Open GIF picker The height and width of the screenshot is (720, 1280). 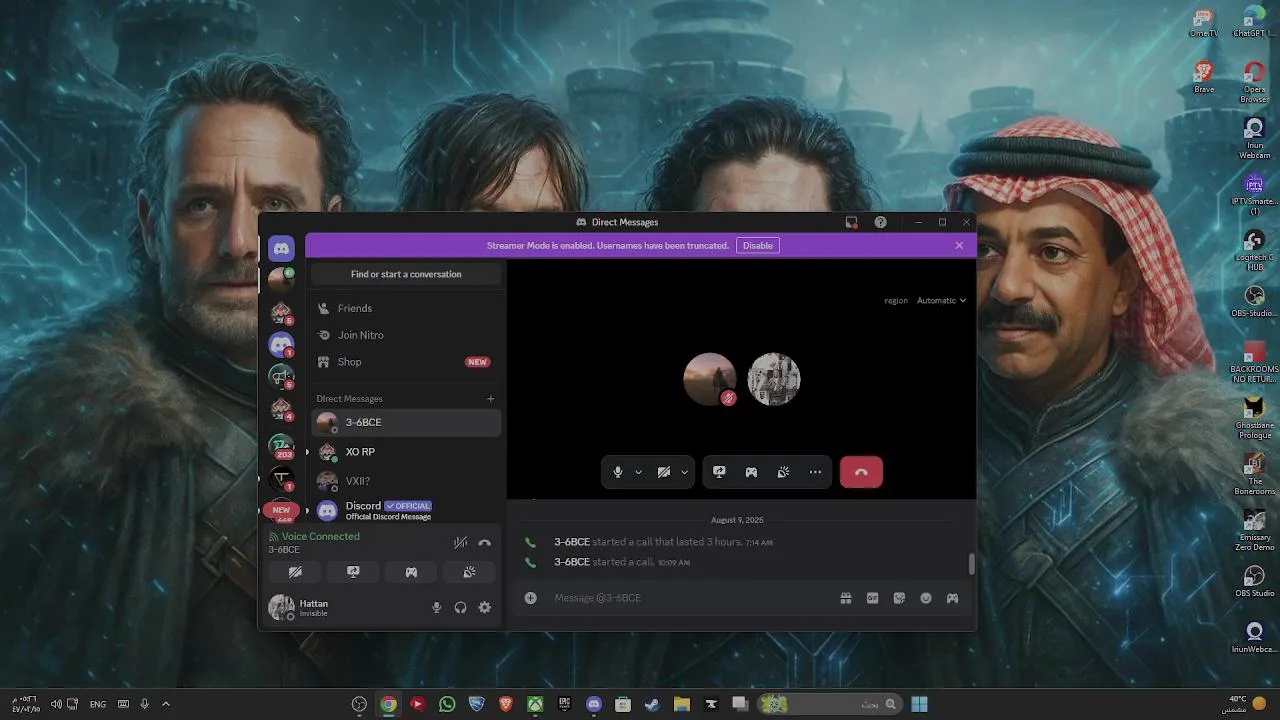[x=873, y=598]
